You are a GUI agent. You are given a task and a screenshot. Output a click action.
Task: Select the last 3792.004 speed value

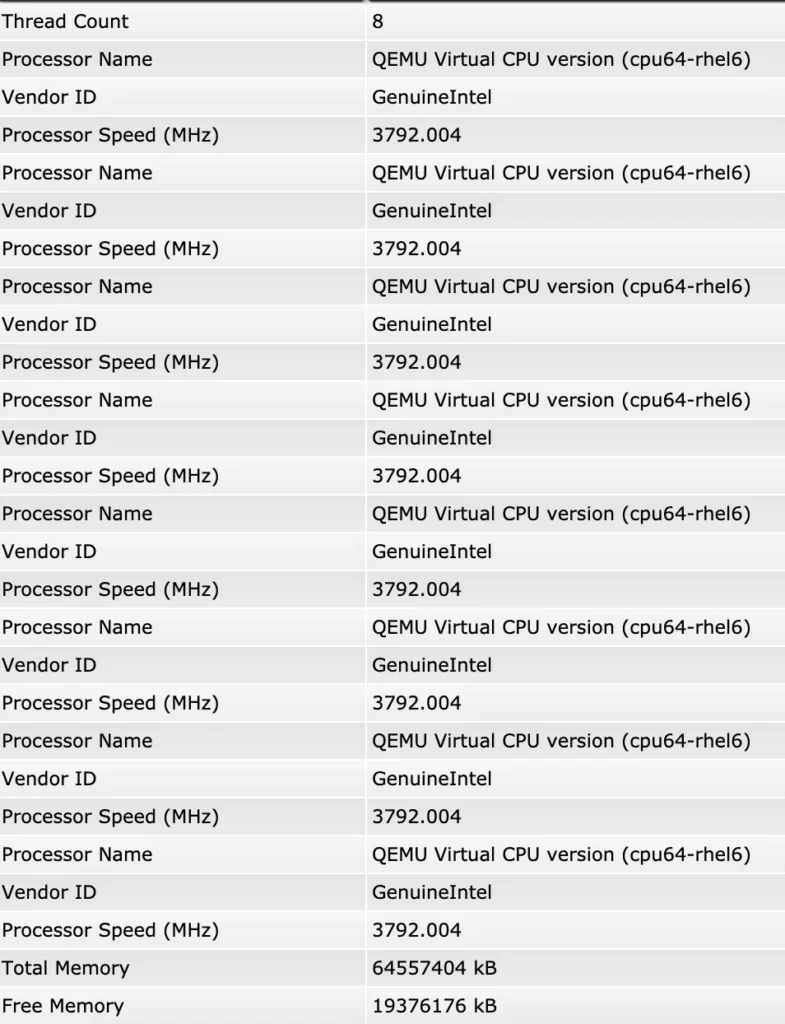point(417,931)
